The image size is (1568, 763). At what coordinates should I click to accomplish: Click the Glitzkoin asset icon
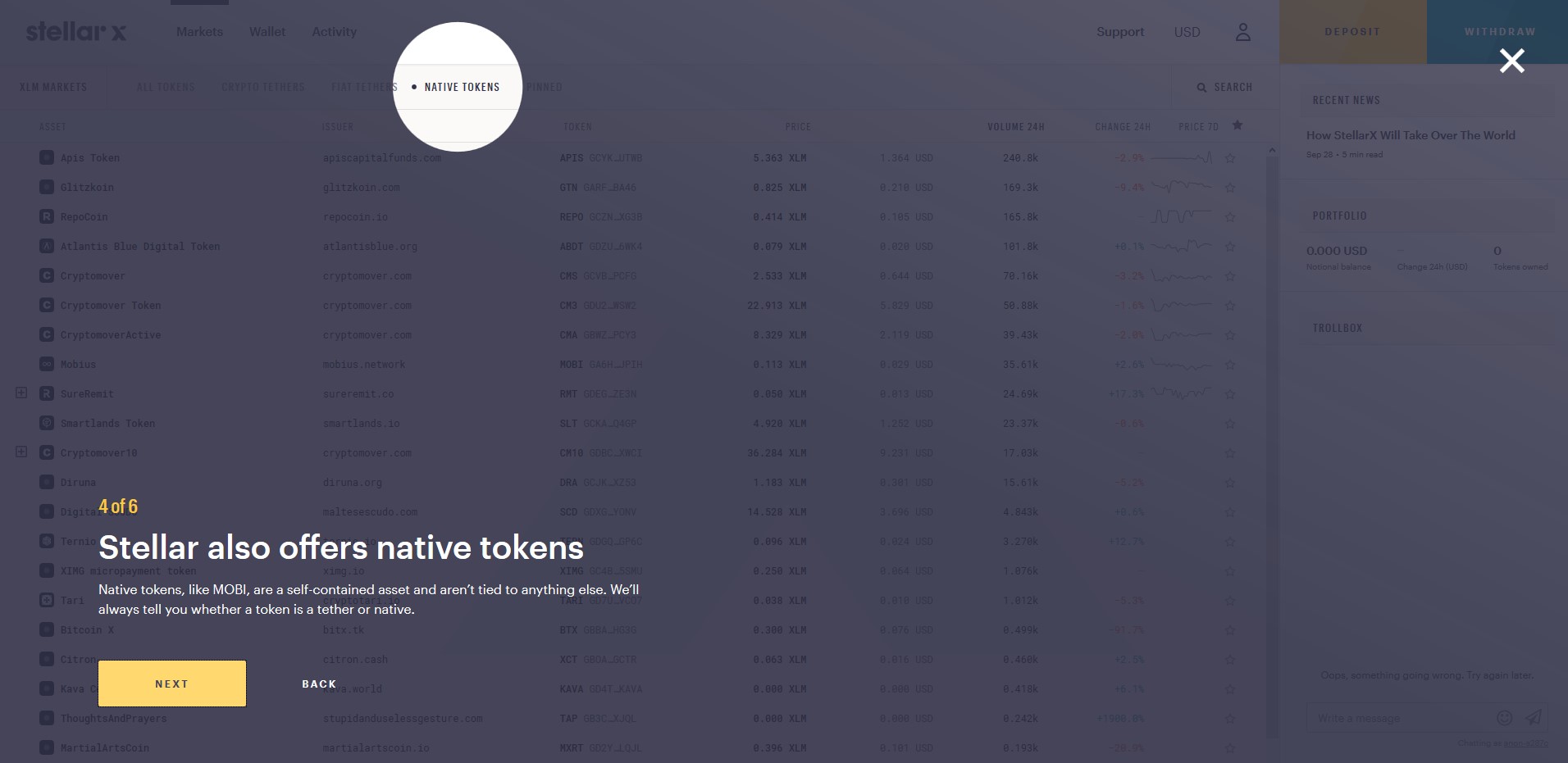coord(47,187)
